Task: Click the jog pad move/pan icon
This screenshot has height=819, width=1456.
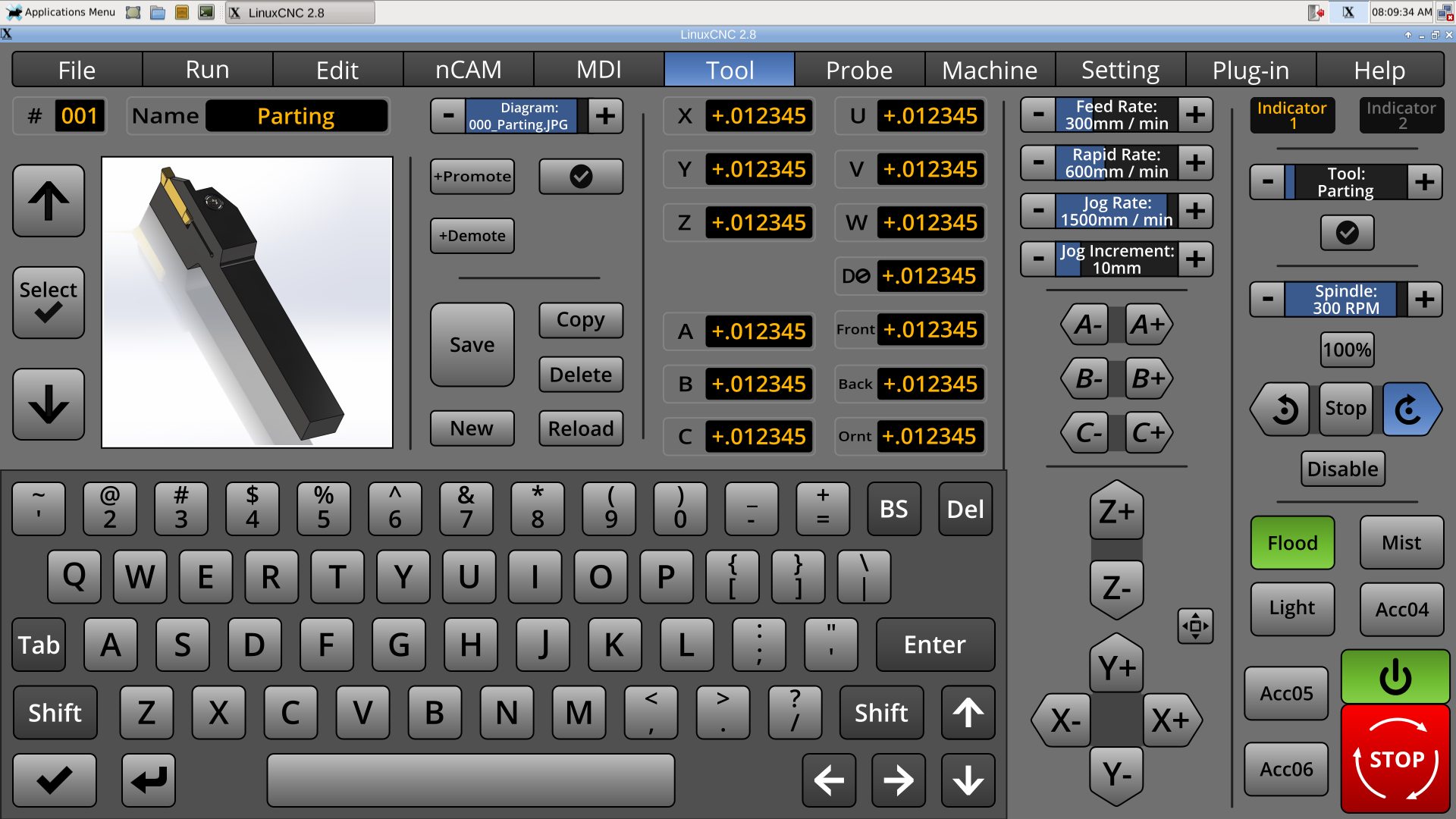Action: click(1195, 626)
